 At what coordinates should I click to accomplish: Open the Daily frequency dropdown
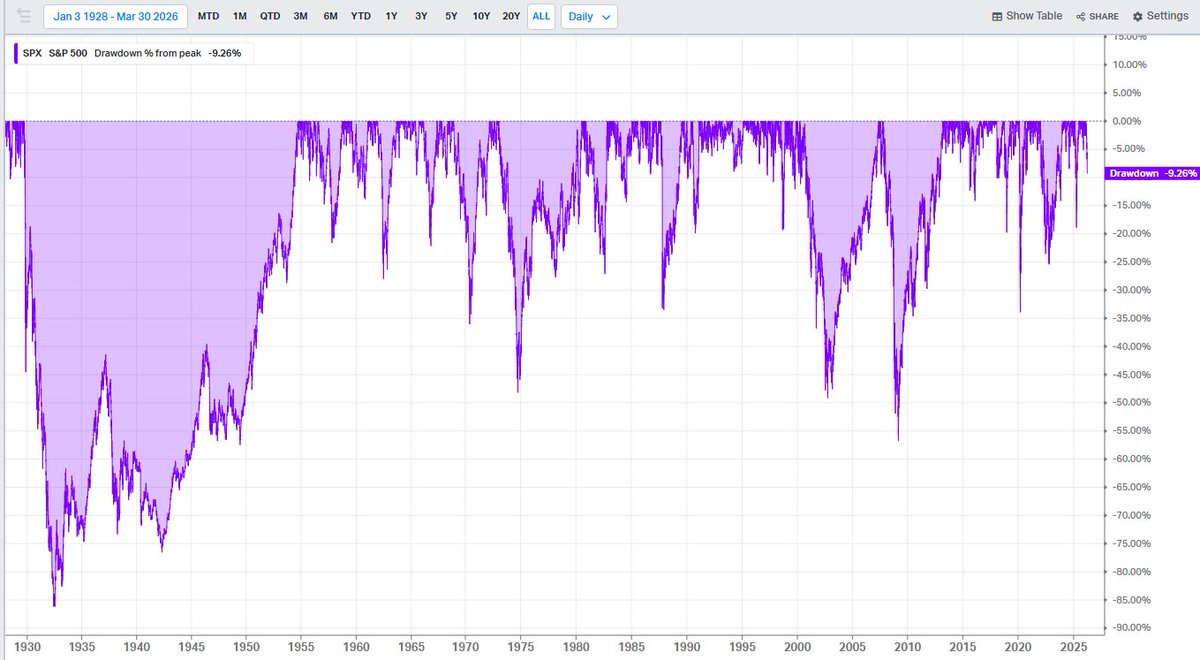pyautogui.click(x=590, y=17)
